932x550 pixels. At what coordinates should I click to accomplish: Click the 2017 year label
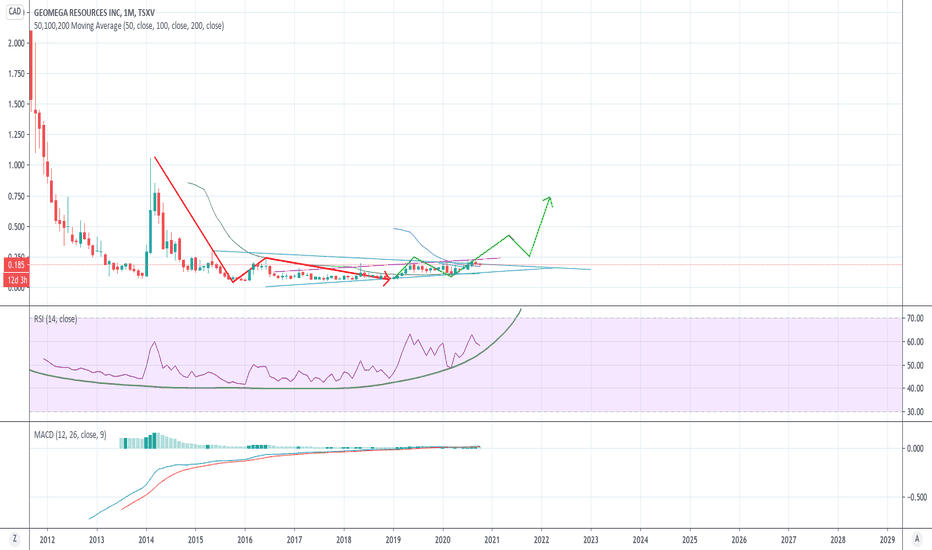[x=294, y=540]
